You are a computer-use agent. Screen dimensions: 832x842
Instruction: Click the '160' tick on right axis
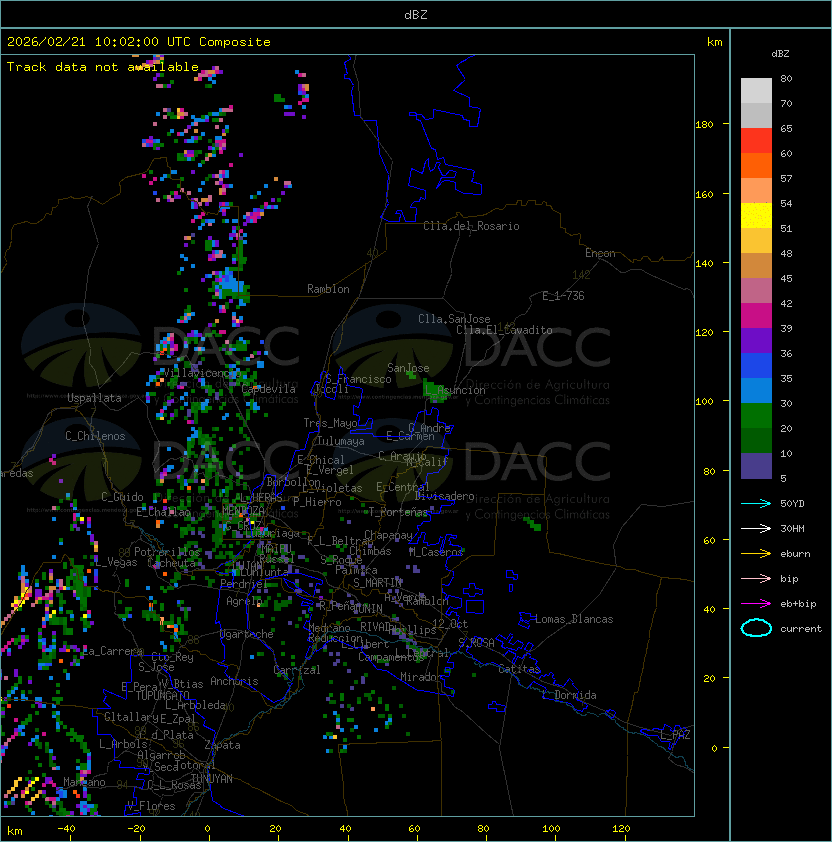[x=704, y=194]
